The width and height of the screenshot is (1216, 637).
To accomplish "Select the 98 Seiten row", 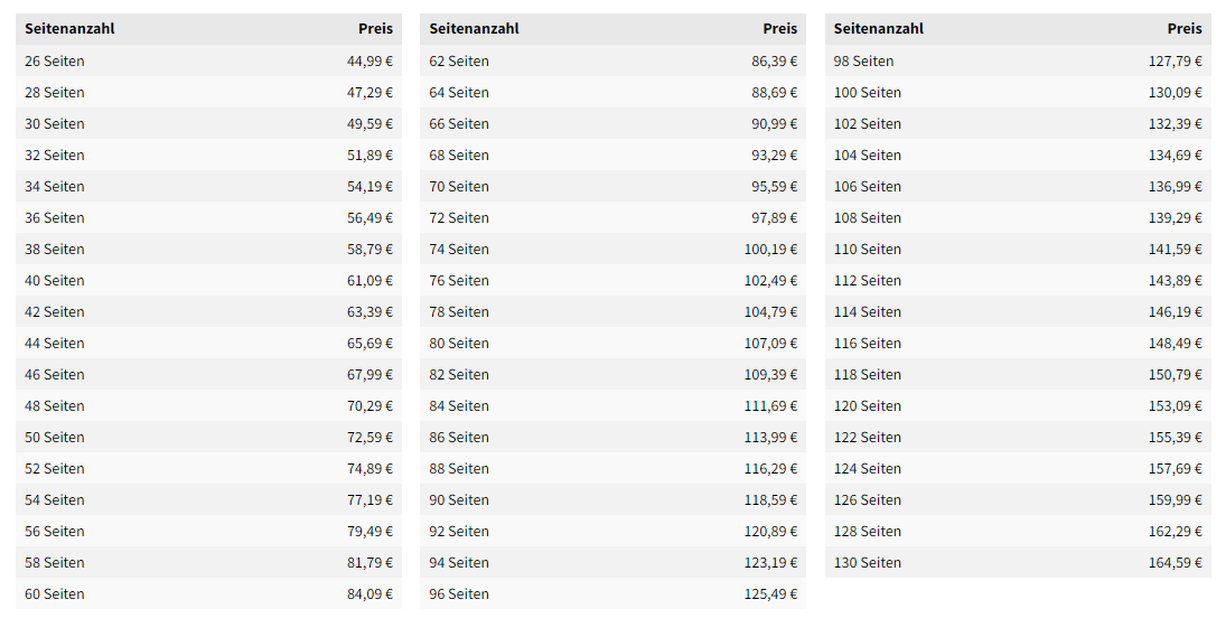I will [x=1018, y=61].
